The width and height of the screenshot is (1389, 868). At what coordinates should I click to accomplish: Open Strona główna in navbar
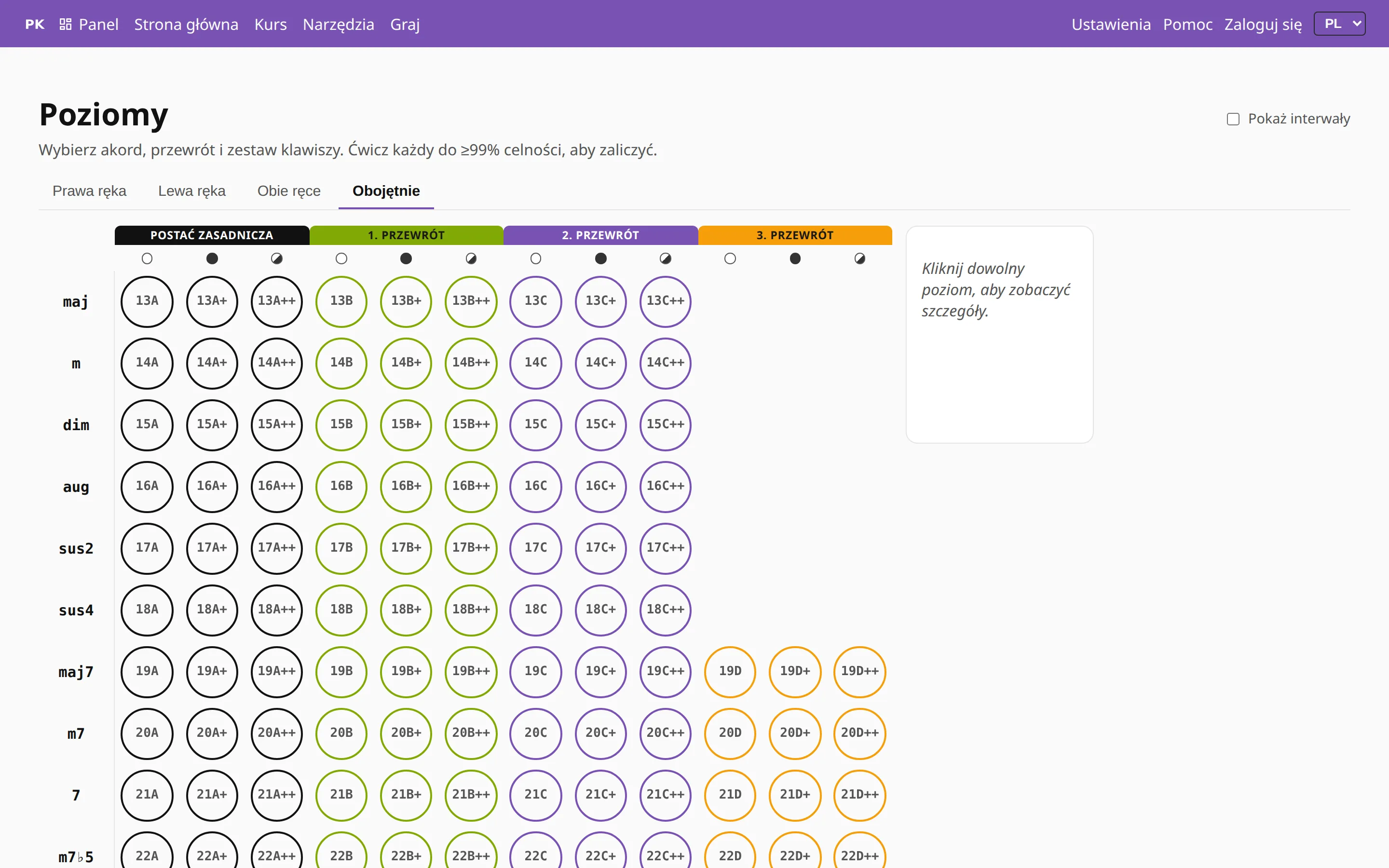[187, 24]
